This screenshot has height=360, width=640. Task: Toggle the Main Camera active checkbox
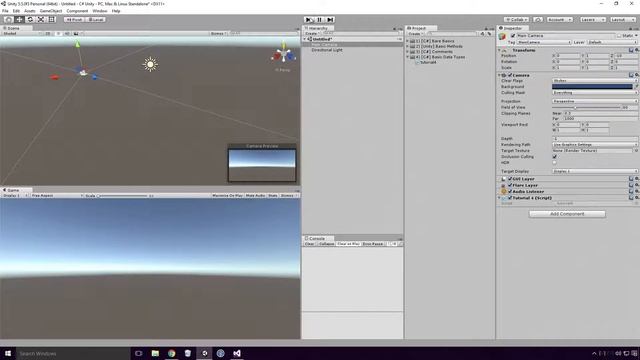coord(513,36)
